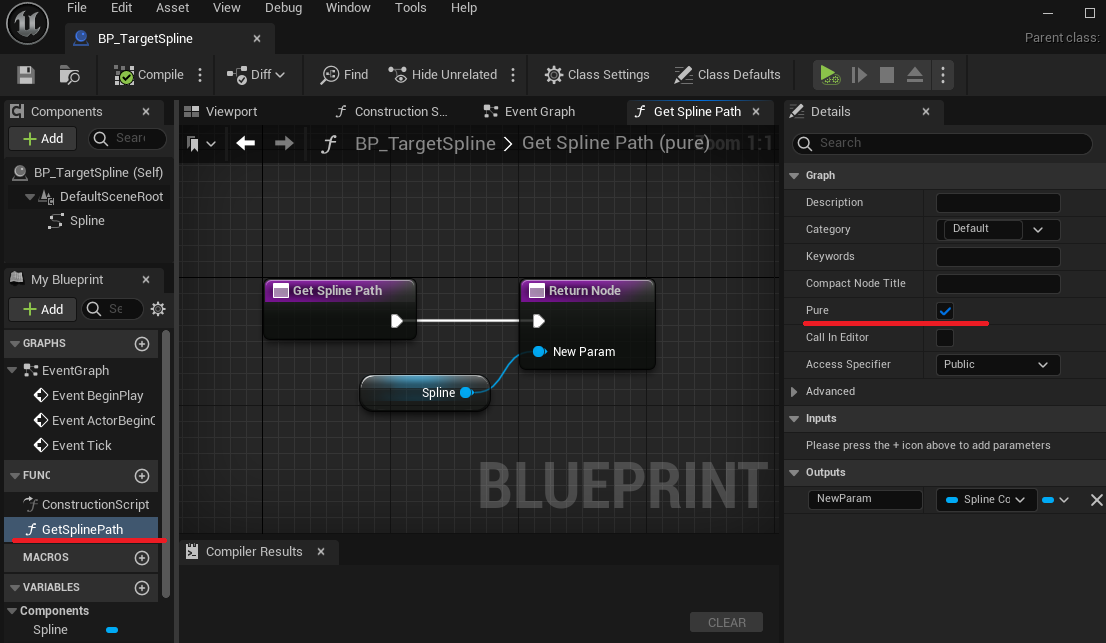
Task: Compile the blueprint
Action: click(149, 75)
